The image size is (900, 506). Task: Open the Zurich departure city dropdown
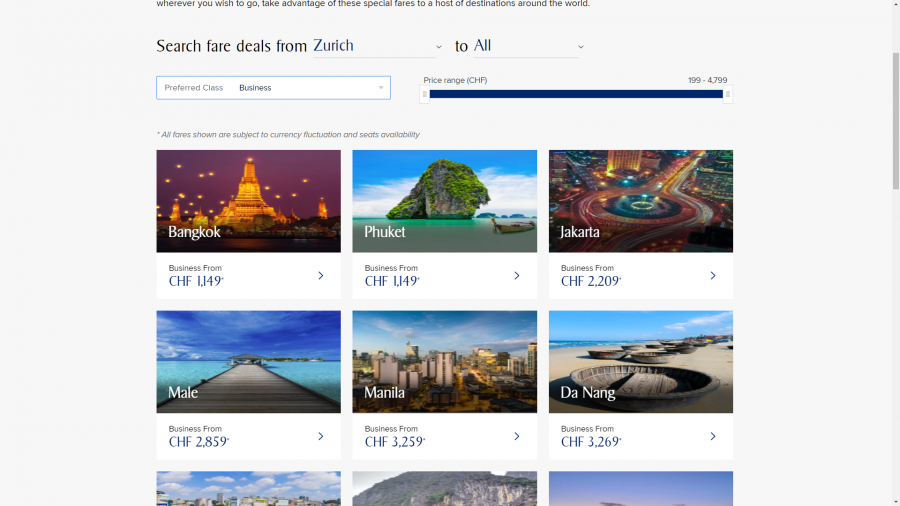(378, 46)
